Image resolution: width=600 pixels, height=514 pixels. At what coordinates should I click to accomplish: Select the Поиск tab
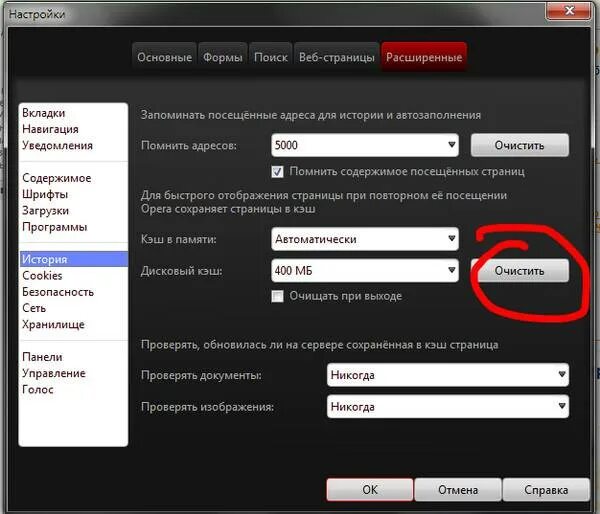(271, 57)
